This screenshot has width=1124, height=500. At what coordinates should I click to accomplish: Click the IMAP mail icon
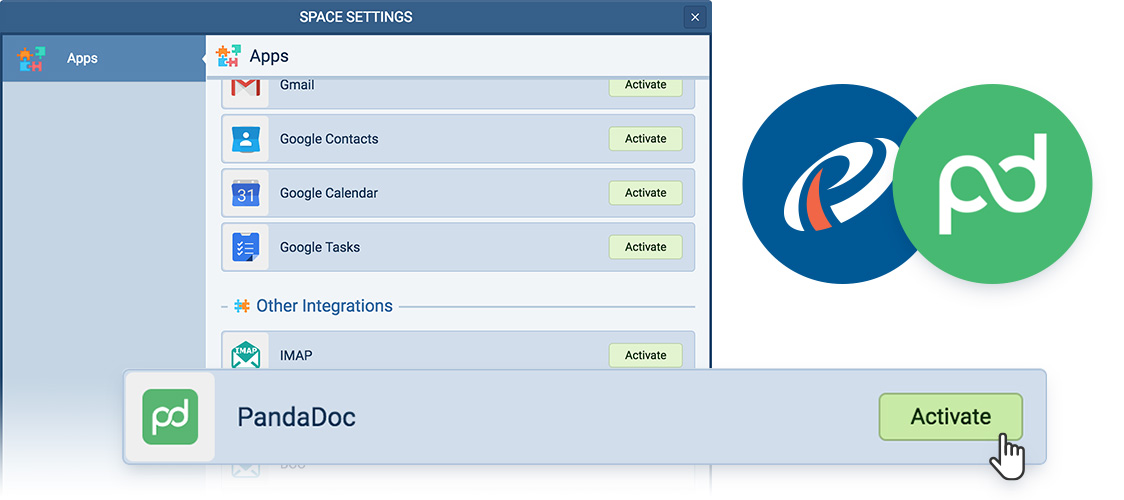click(245, 355)
